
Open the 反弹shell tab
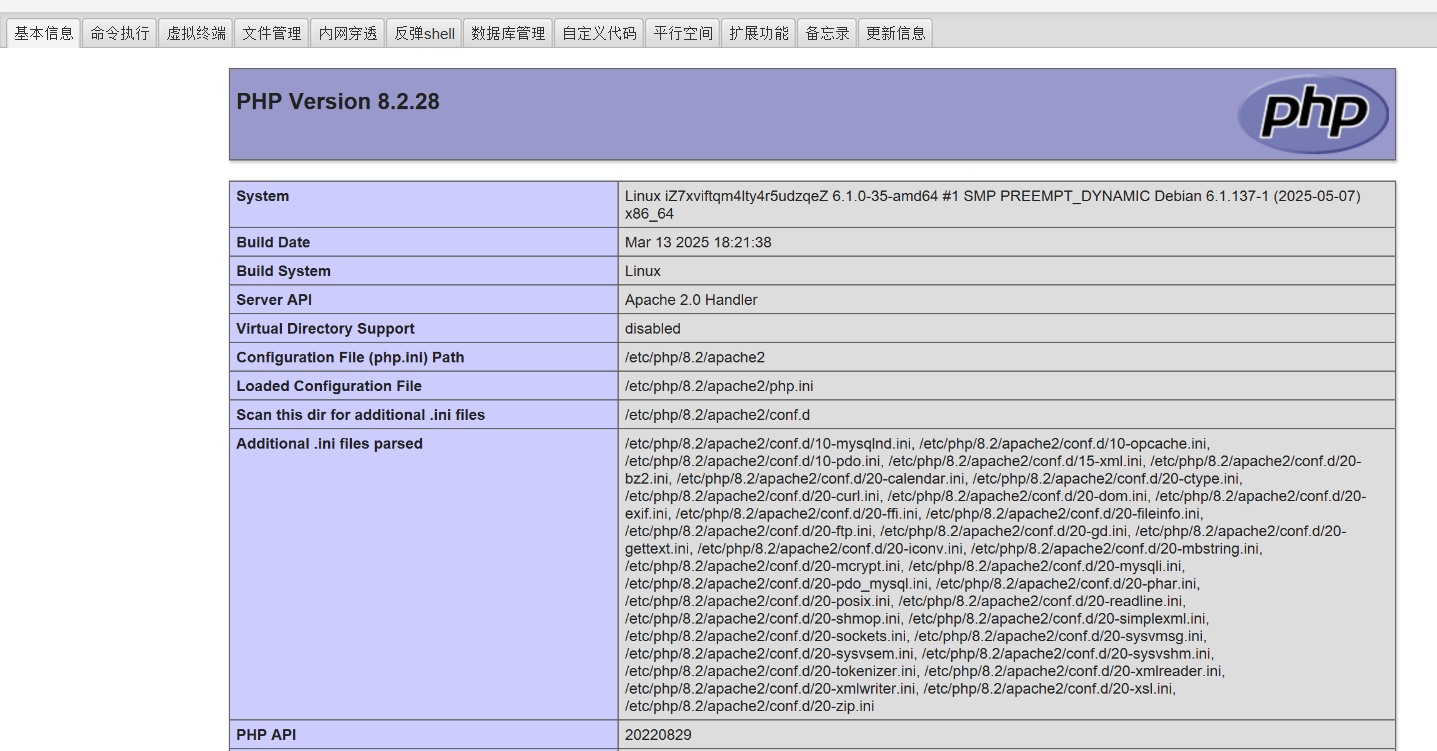tap(424, 33)
